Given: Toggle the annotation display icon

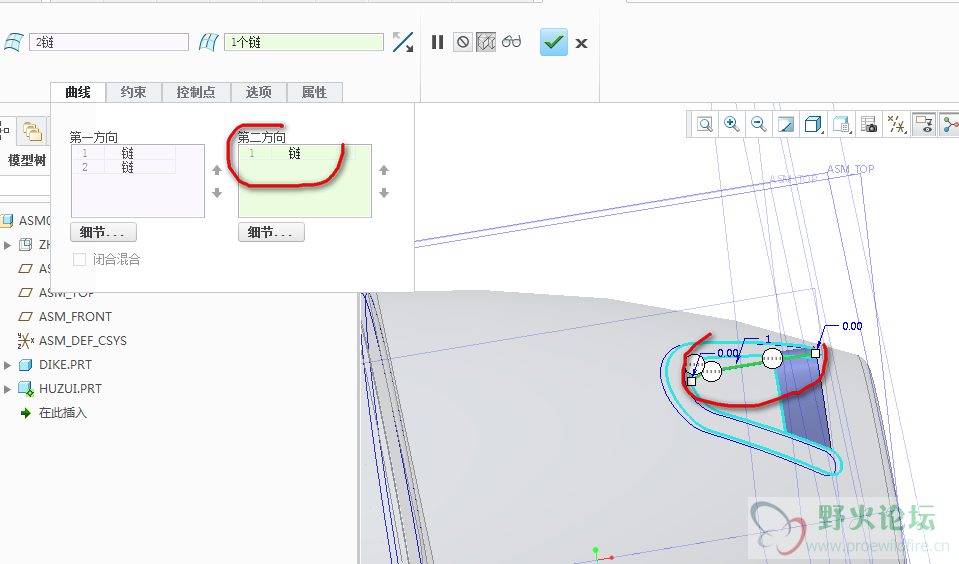Looking at the screenshot, I should [x=924, y=124].
